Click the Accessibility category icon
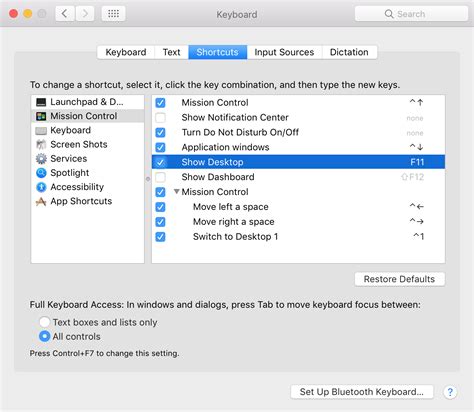This screenshot has height=412, width=474. point(41,187)
